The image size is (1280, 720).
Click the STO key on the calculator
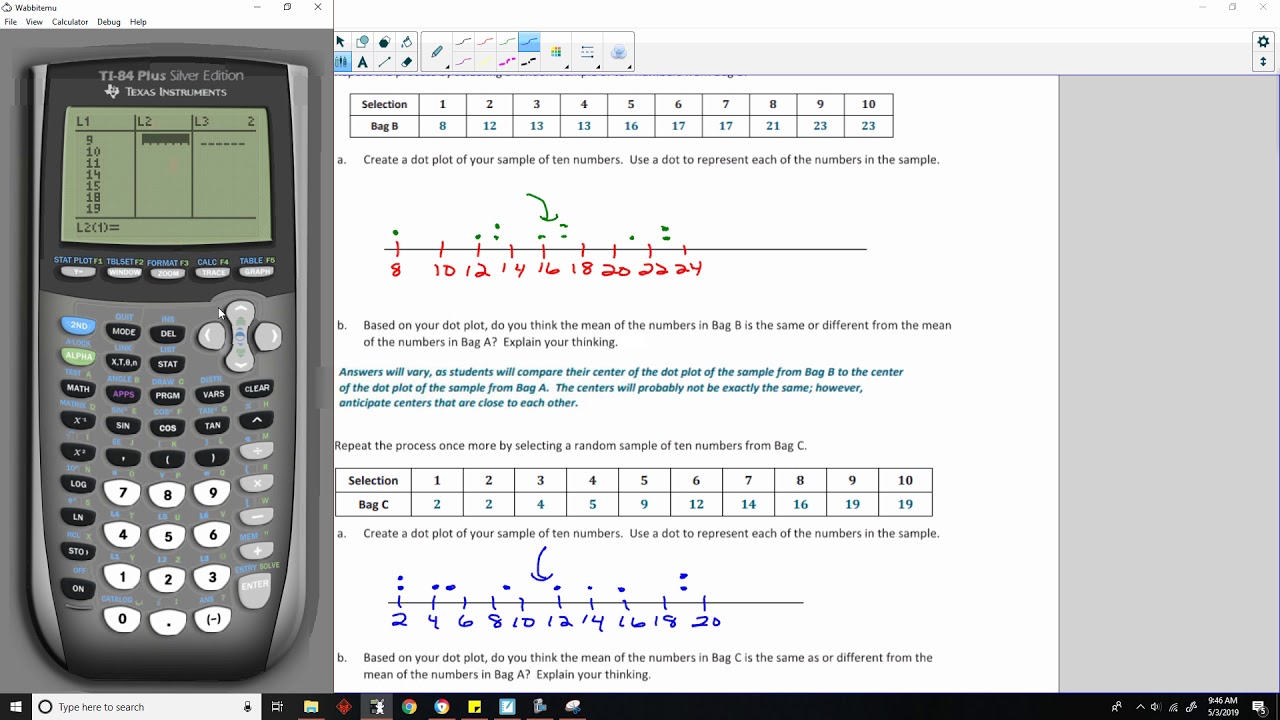78,551
